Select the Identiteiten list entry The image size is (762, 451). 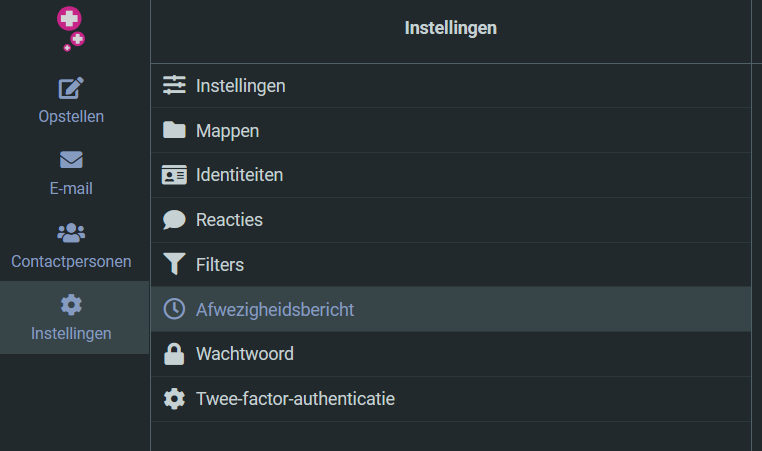(x=239, y=175)
